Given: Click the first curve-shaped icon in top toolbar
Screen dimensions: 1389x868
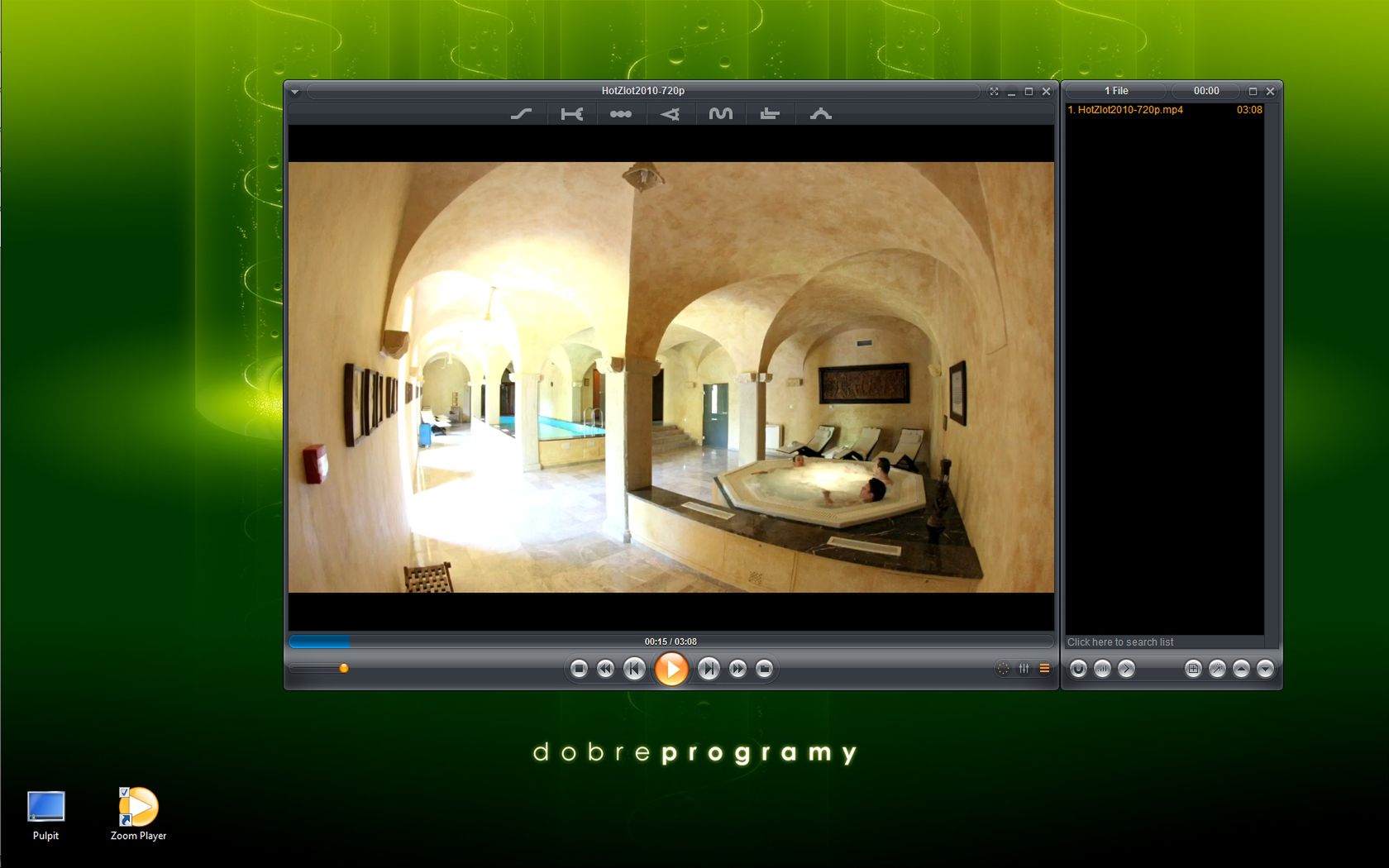Looking at the screenshot, I should click(x=521, y=114).
